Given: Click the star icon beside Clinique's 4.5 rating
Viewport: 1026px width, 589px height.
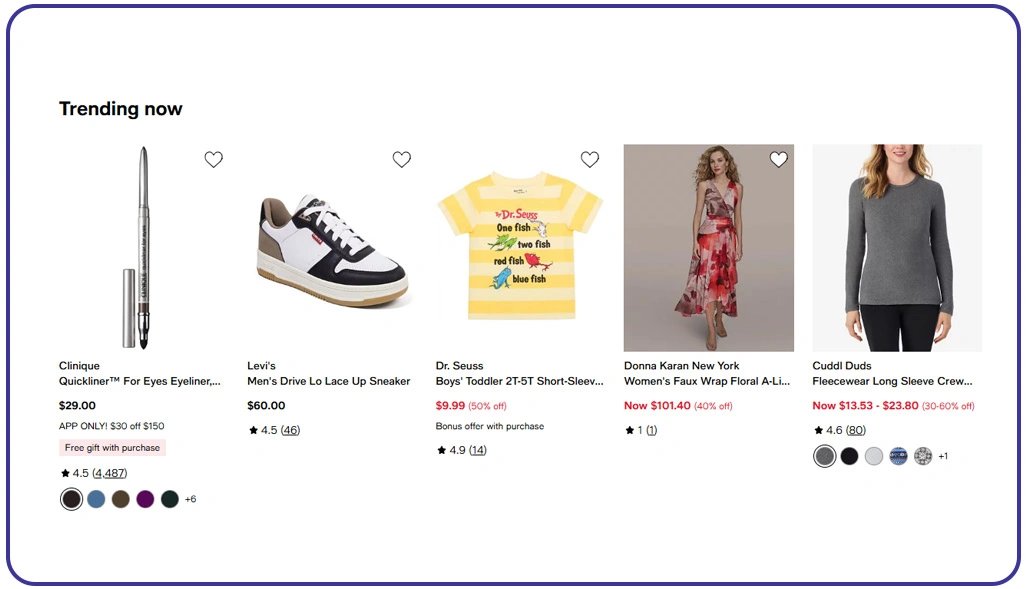Looking at the screenshot, I should click(x=66, y=473).
